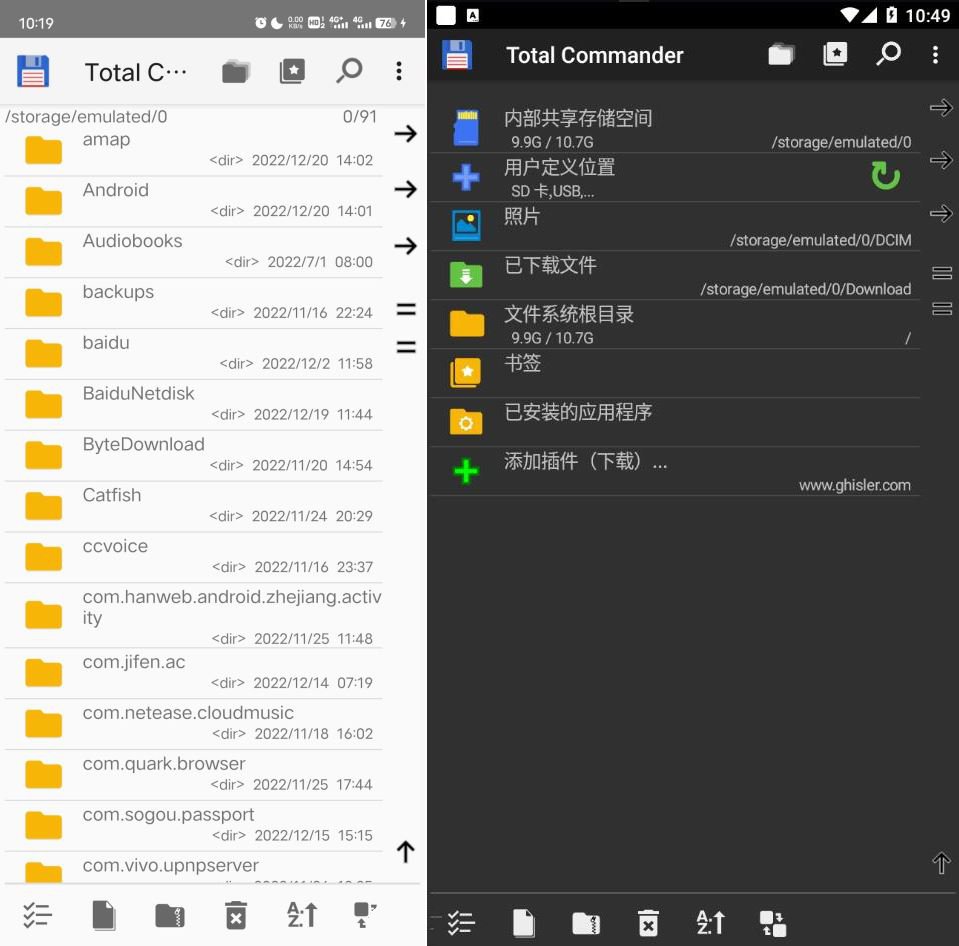Open 添加插件（下载）entry
The width and height of the screenshot is (959, 946).
(x=675, y=471)
